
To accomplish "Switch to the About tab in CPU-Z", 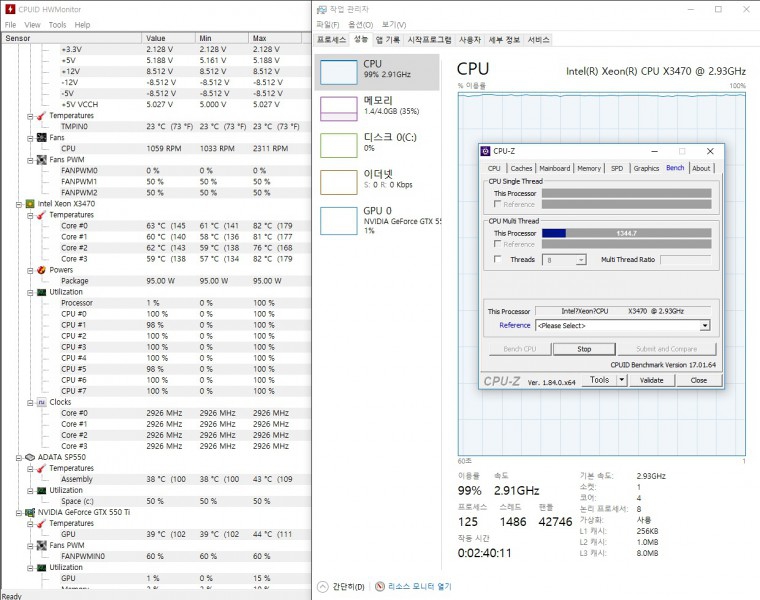I will [701, 169].
